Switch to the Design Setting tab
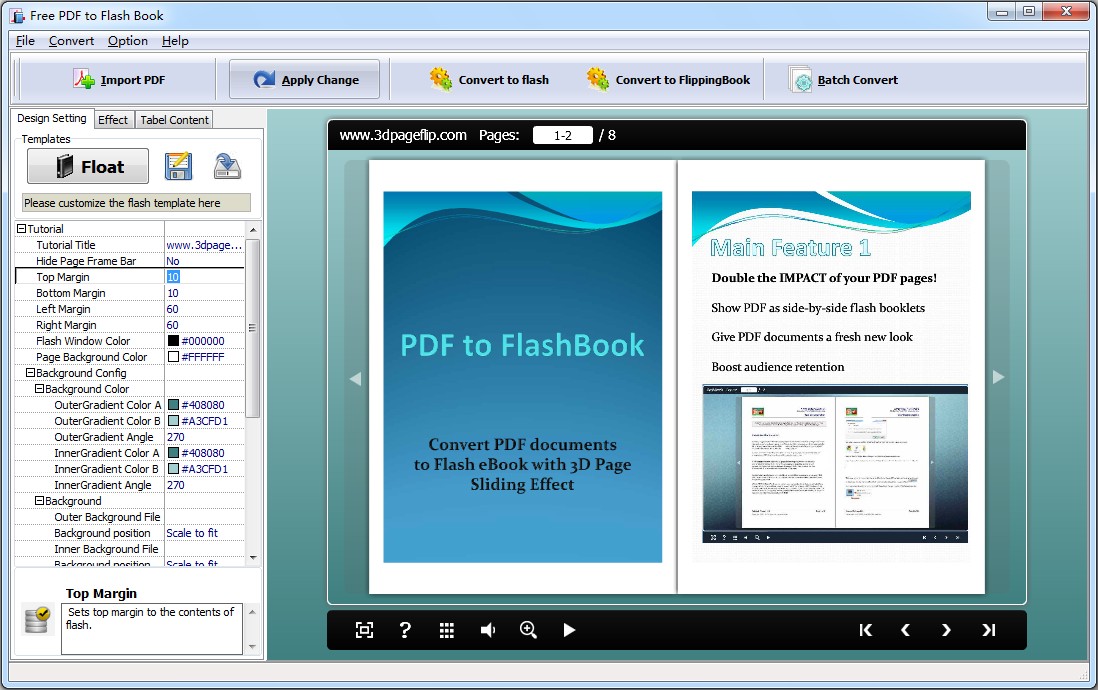The image size is (1098, 690). (52, 118)
